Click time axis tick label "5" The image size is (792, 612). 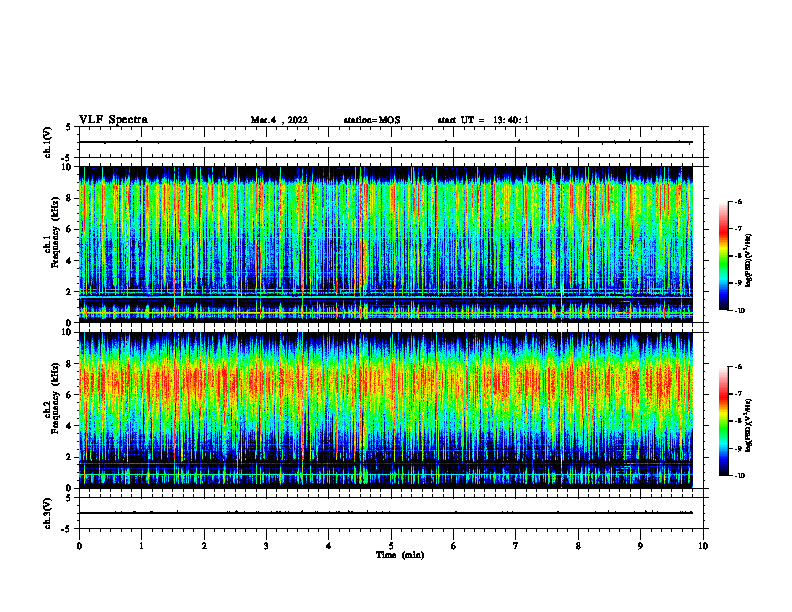click(x=391, y=546)
